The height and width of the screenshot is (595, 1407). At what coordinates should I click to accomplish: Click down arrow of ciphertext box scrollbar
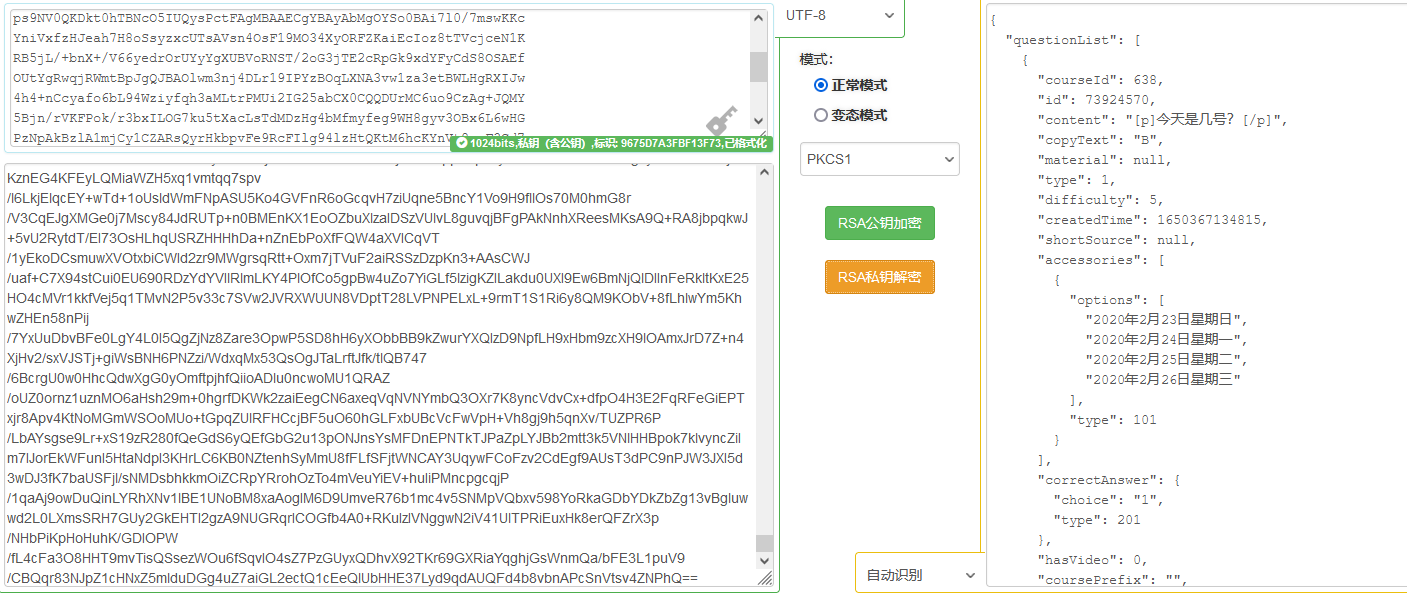[x=764, y=561]
